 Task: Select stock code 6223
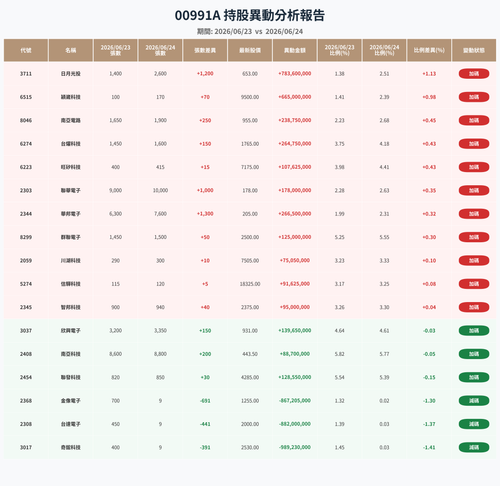[x=26, y=167]
